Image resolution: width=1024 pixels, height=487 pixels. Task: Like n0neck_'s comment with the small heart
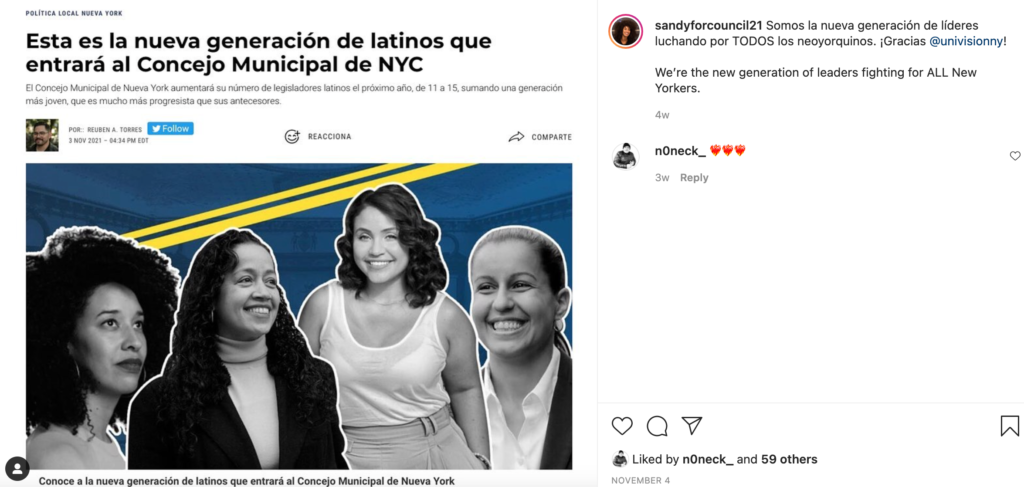coord(1014,156)
